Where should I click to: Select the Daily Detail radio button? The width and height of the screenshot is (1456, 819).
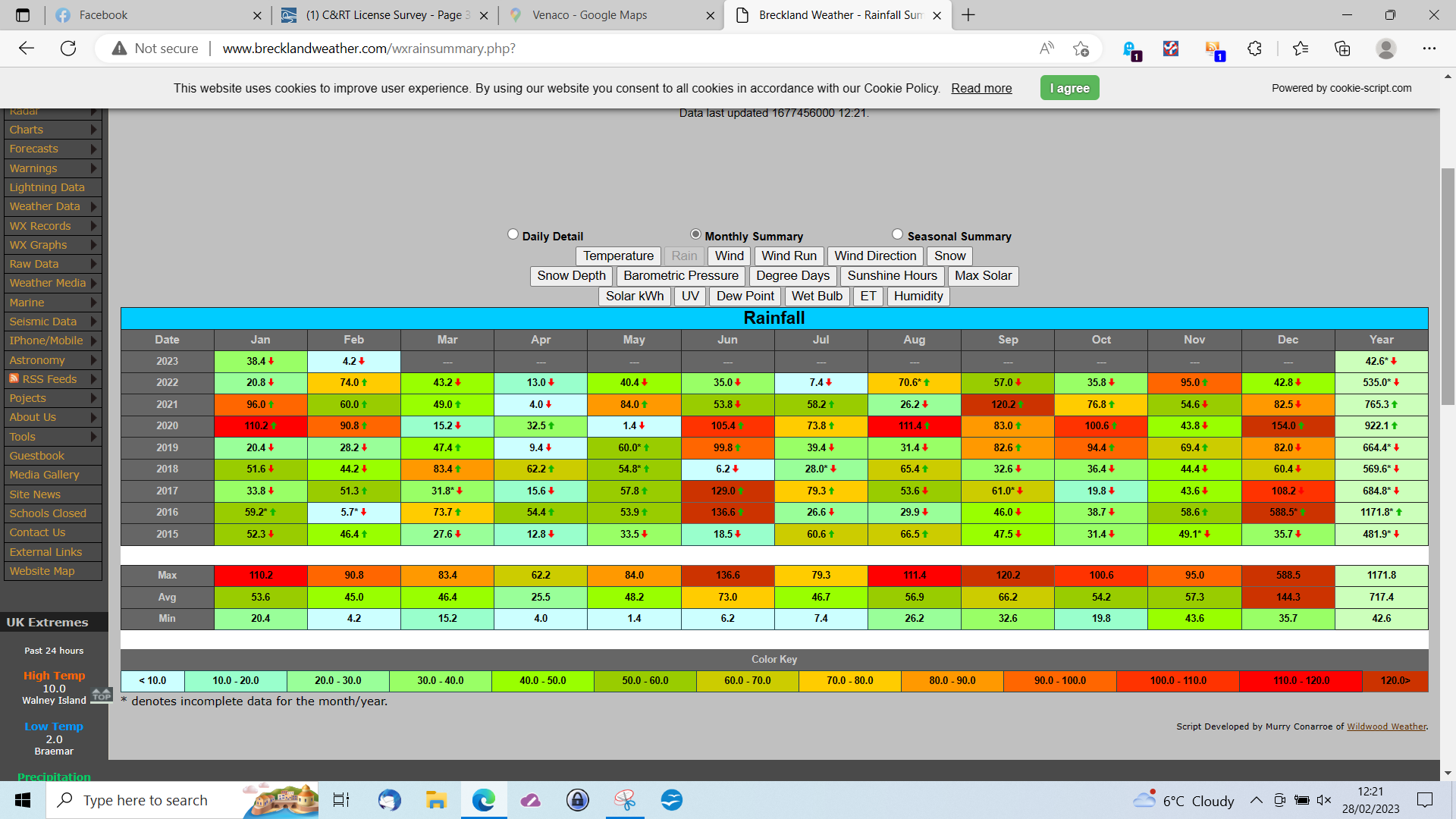513,234
